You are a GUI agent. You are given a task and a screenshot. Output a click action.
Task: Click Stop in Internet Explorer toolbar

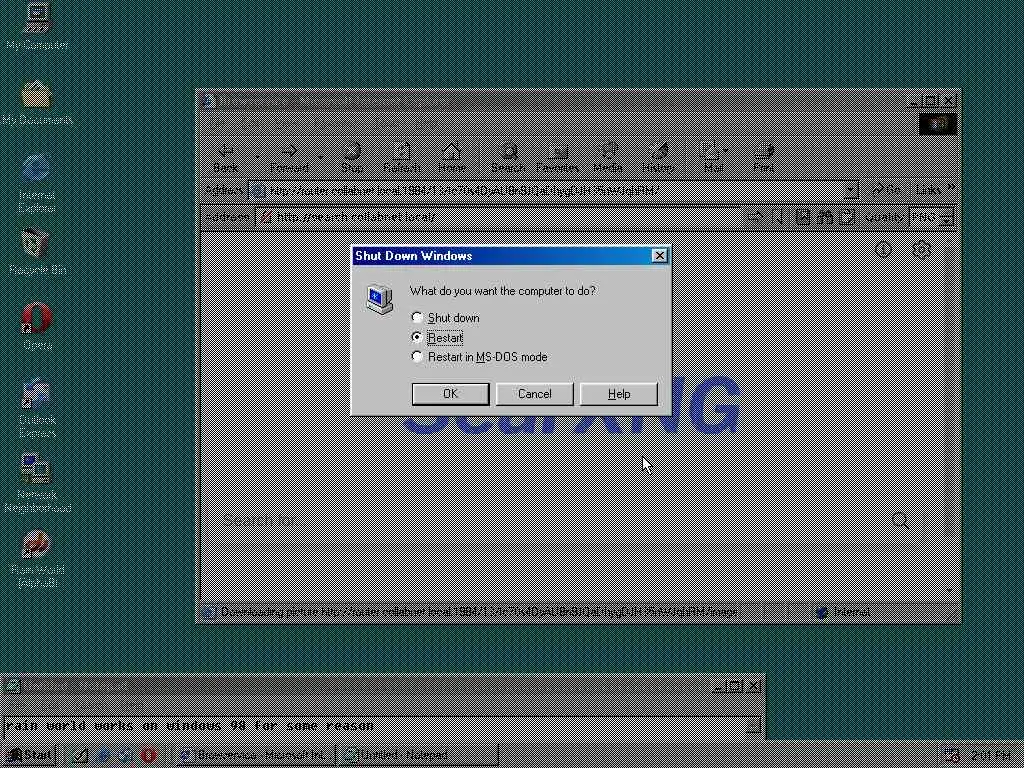point(352,157)
